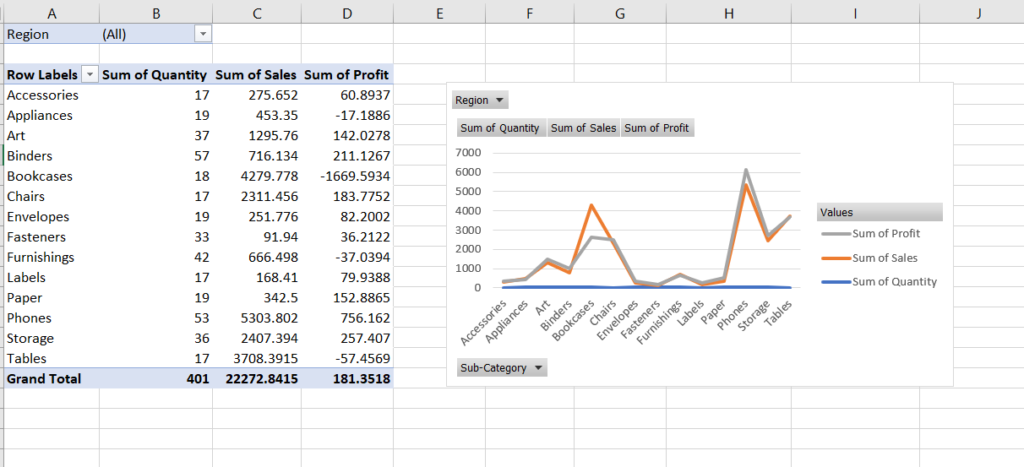Click the Sum of Quantity chart field button
This screenshot has width=1024, height=467.
click(500, 128)
